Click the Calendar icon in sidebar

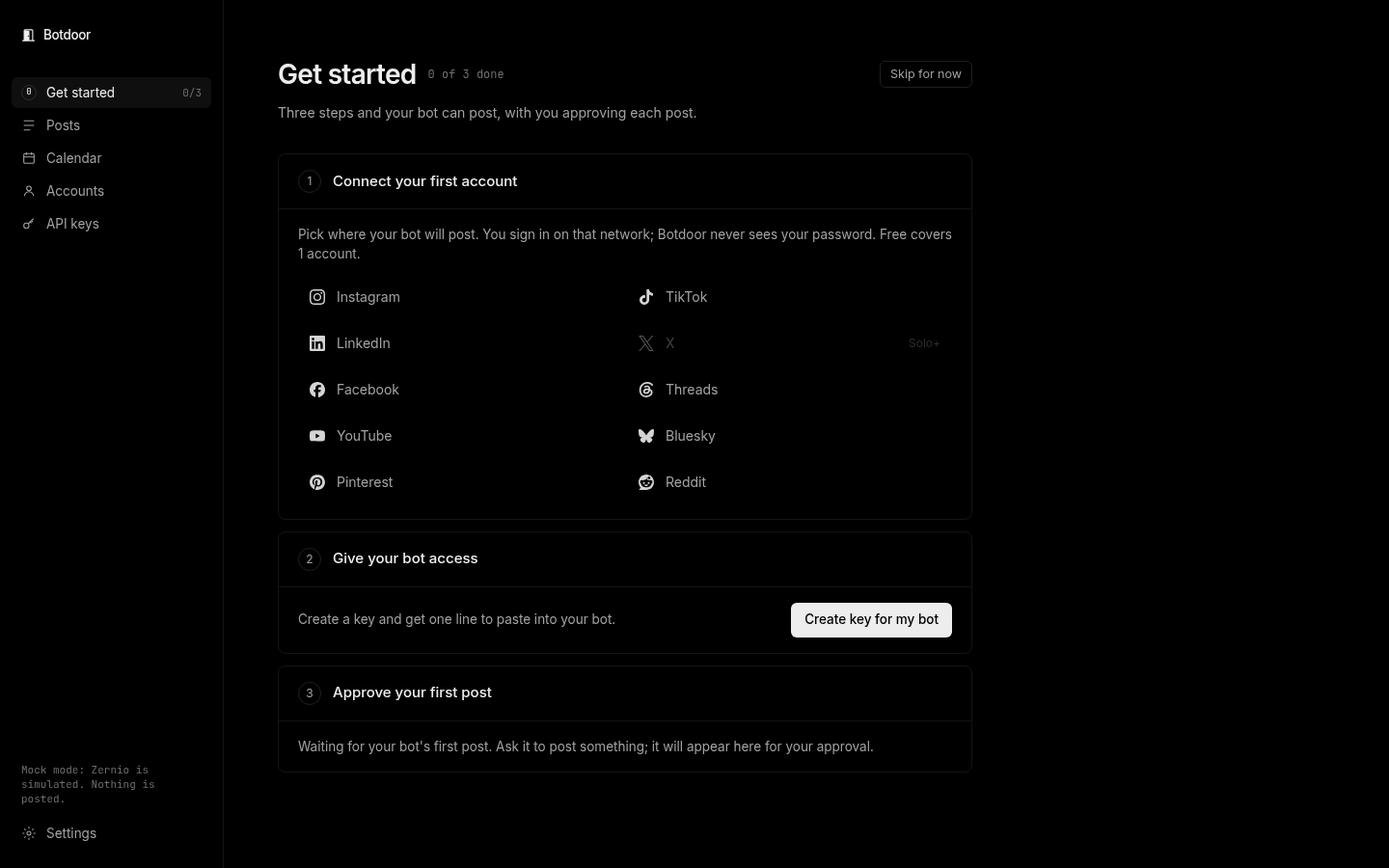click(x=29, y=158)
